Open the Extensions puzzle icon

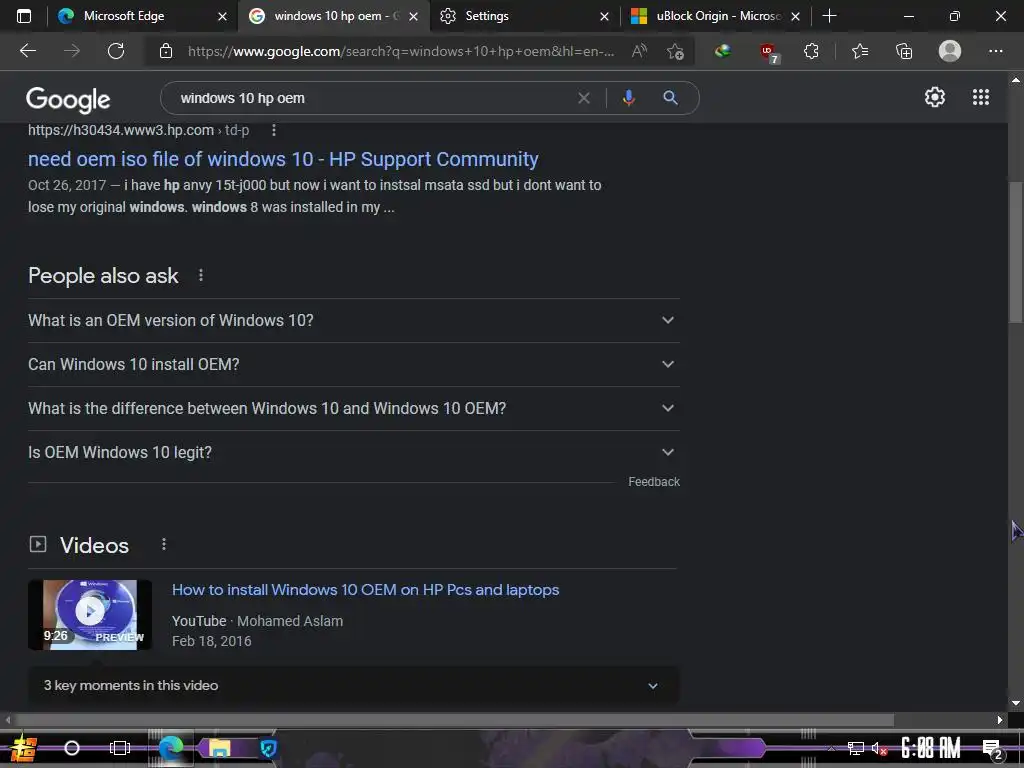click(x=811, y=51)
